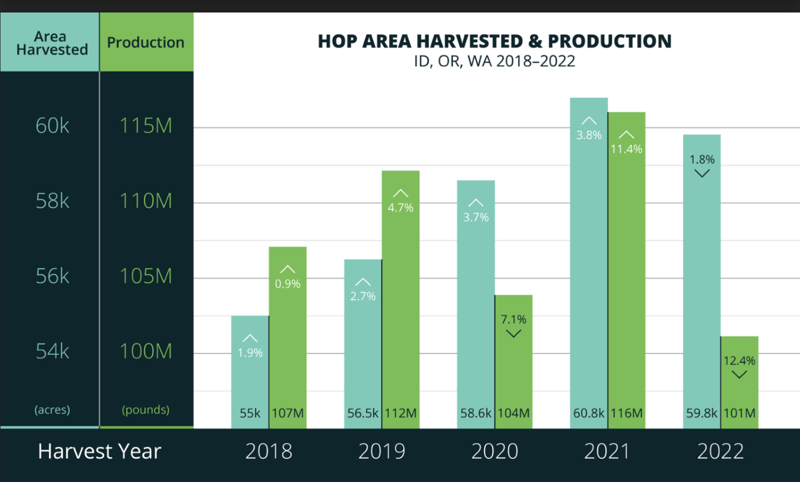Click the '(acres)' unit label
This screenshot has height=482, width=800.
[x=52, y=410]
